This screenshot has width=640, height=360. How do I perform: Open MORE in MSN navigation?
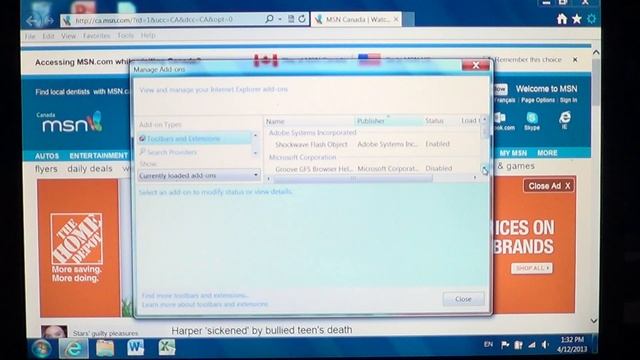547,153
